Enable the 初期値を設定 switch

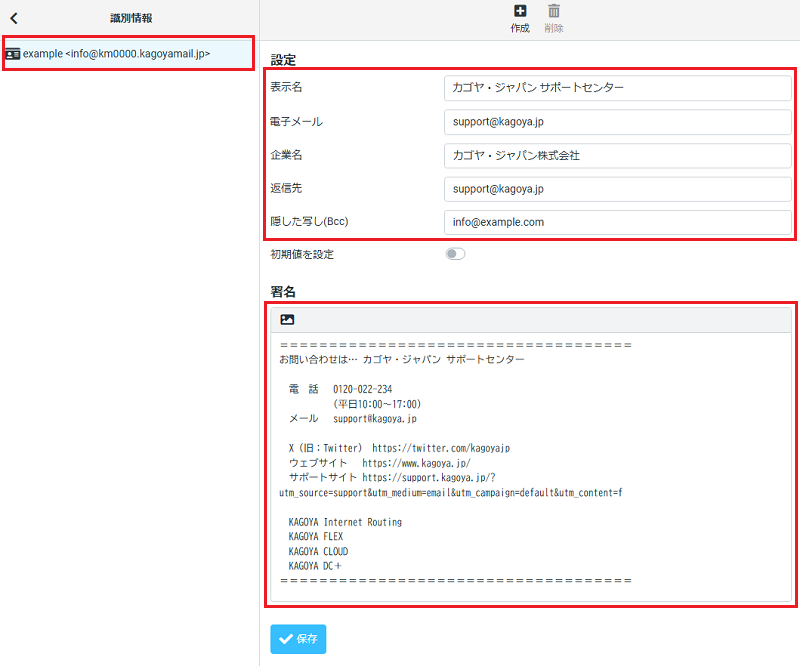coord(455,254)
